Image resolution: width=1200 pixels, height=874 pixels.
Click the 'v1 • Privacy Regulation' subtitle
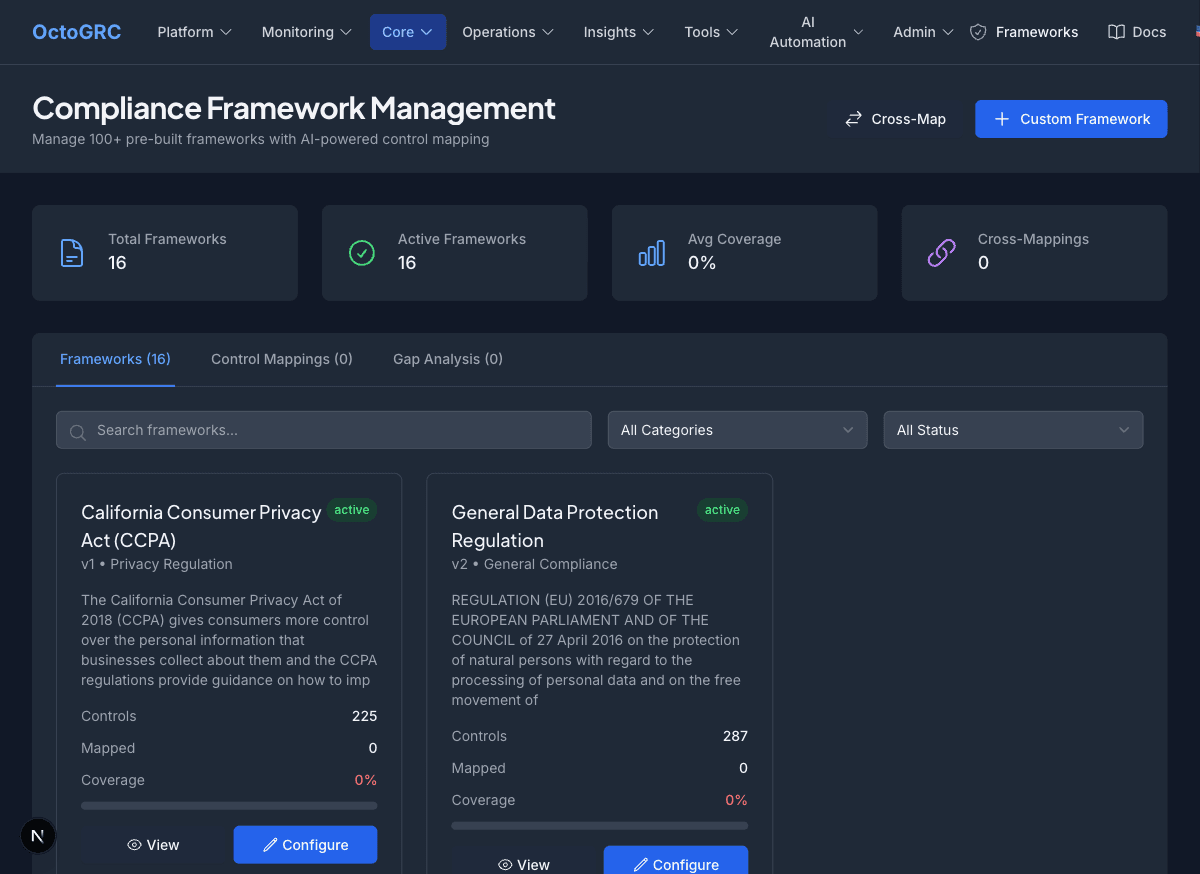coord(157,564)
